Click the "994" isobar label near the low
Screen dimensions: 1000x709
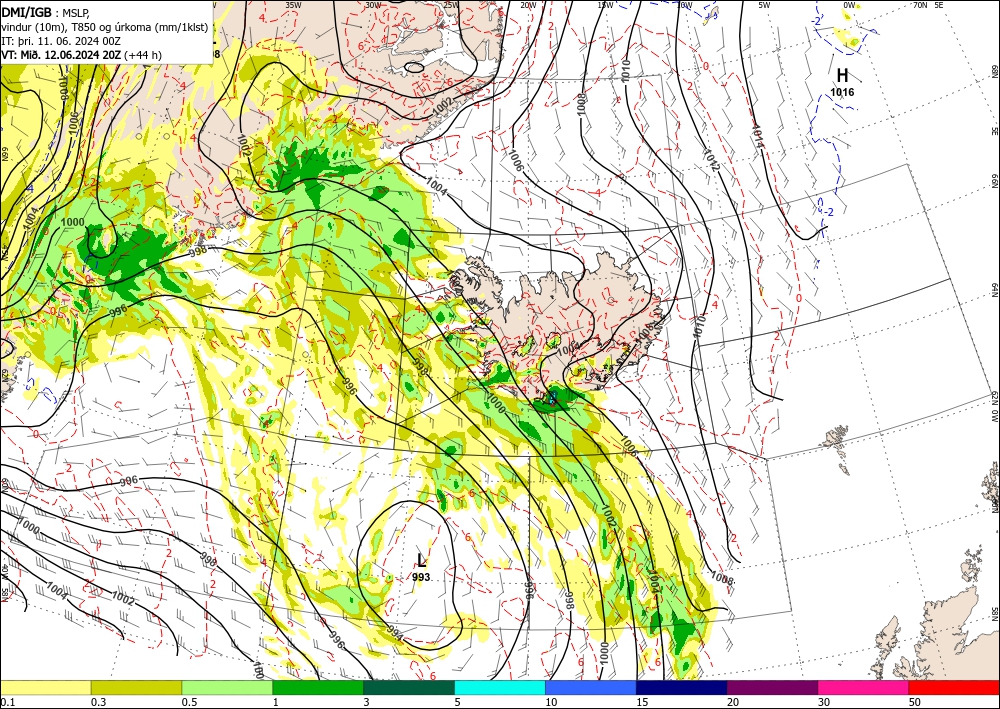396,632
